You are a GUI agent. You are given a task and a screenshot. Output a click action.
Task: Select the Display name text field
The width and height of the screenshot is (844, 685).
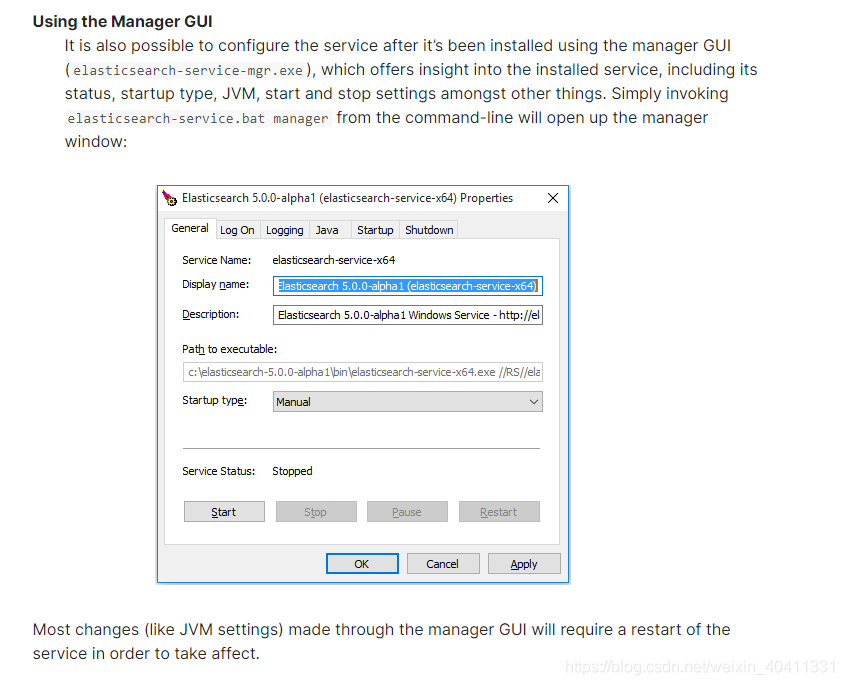(x=407, y=286)
